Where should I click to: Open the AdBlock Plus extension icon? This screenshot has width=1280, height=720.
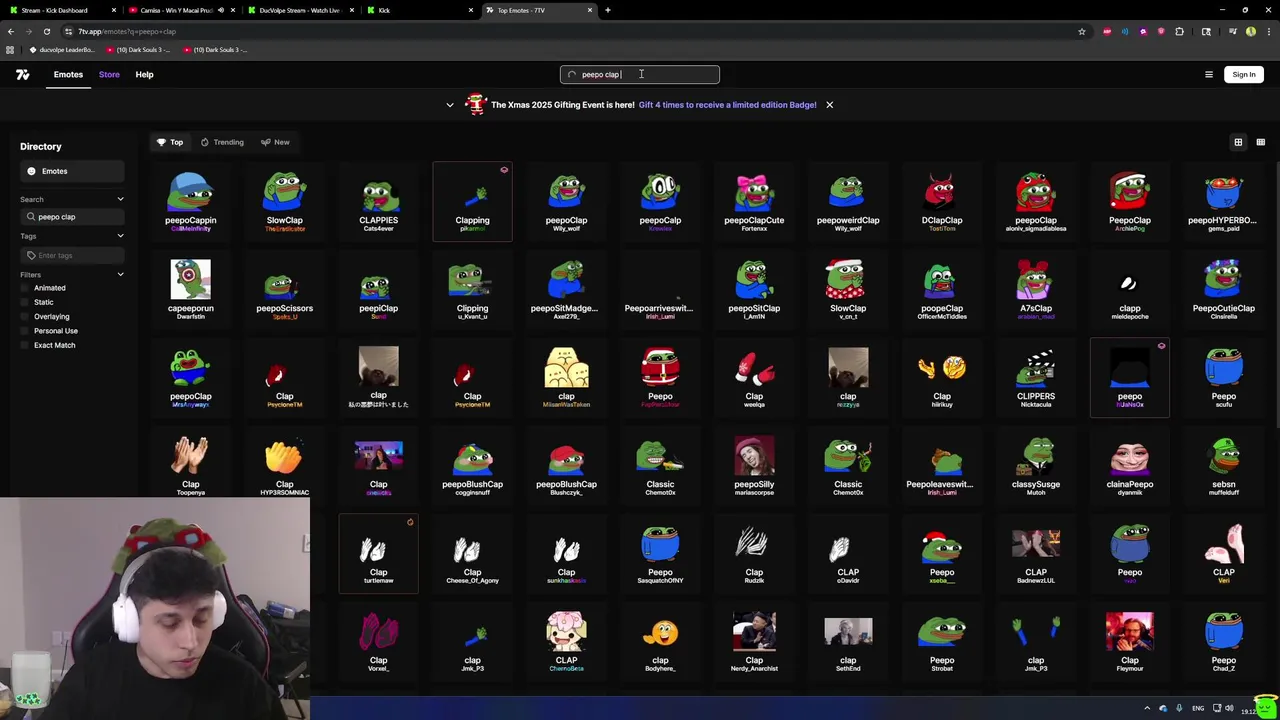point(1106,31)
